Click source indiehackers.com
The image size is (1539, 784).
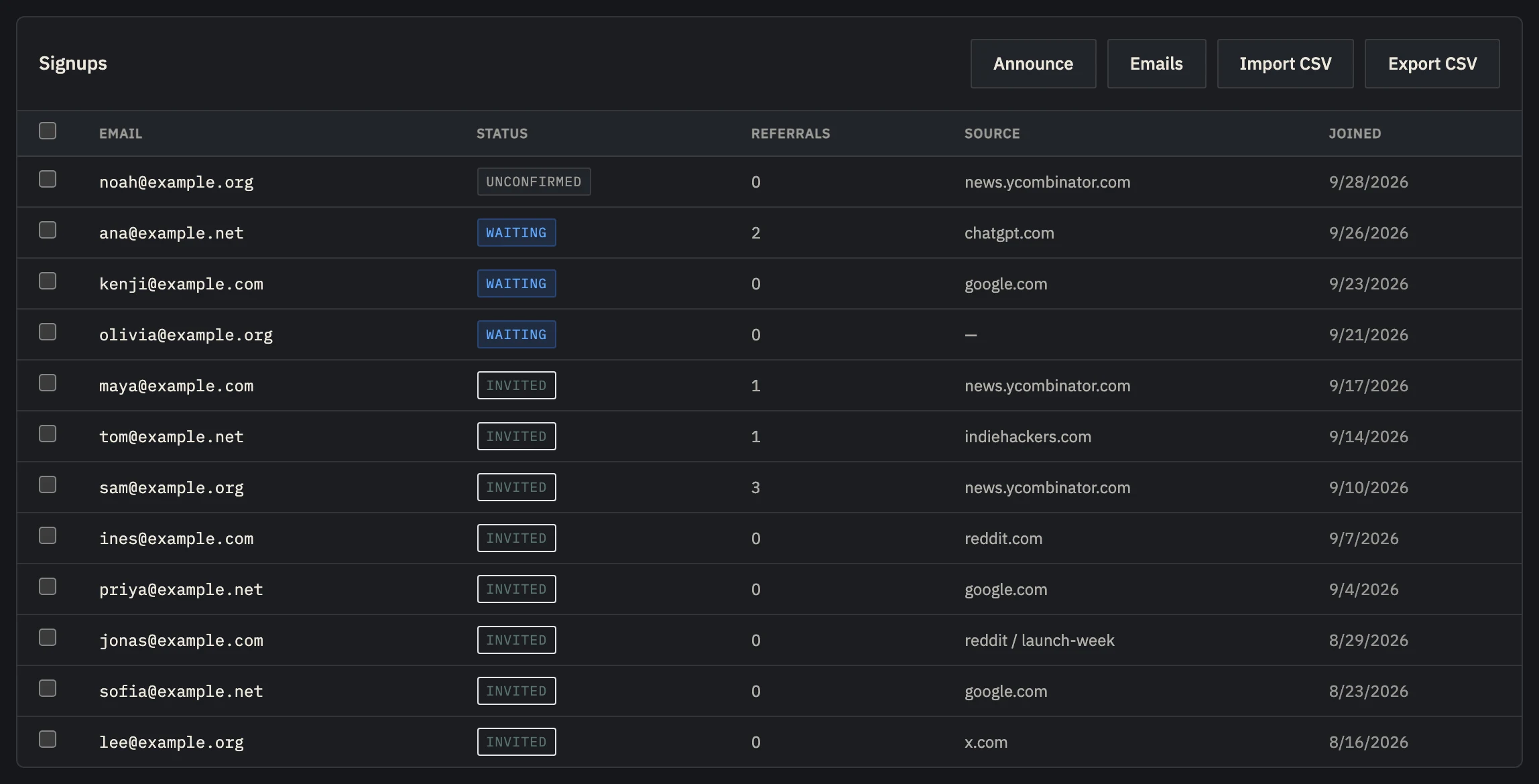pyautogui.click(x=1028, y=437)
